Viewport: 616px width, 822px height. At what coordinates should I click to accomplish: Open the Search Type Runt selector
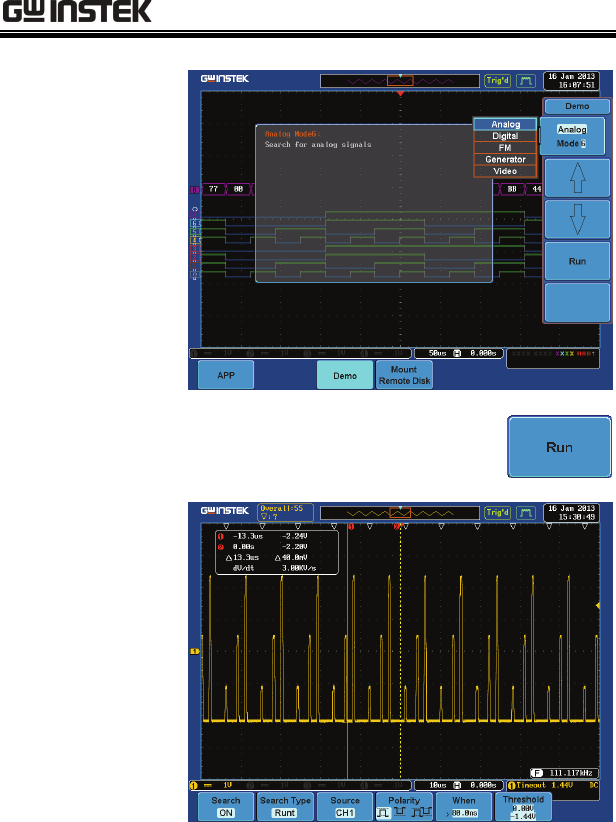[x=285, y=806]
